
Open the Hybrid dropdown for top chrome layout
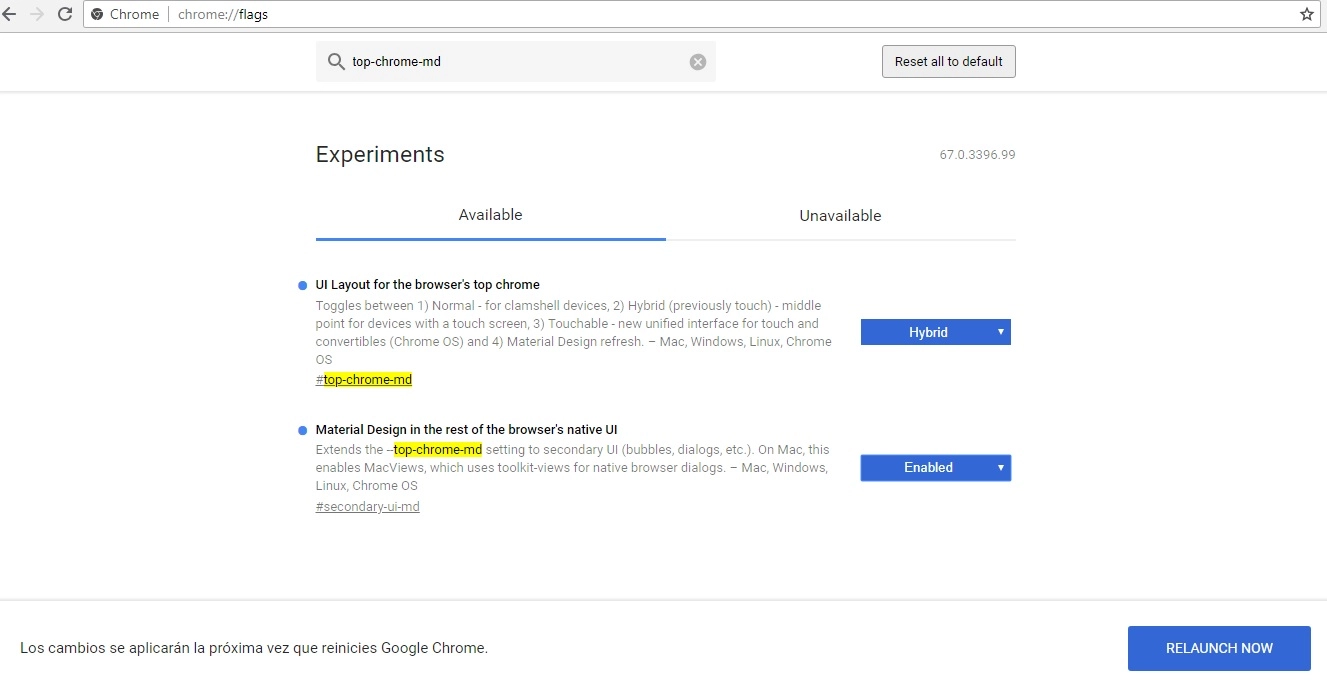click(935, 332)
